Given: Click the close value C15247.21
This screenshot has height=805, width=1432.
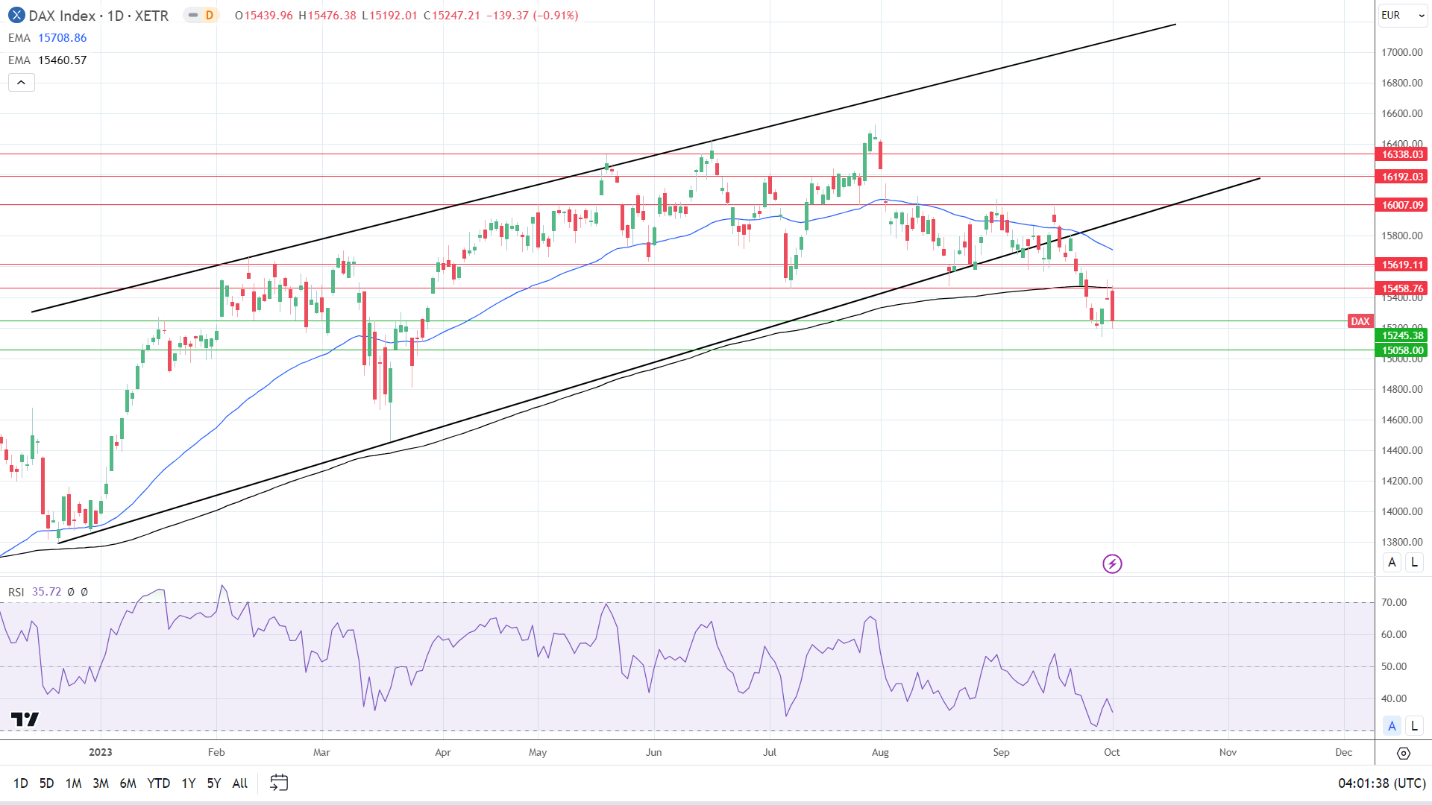Looking at the screenshot, I should [x=453, y=16].
